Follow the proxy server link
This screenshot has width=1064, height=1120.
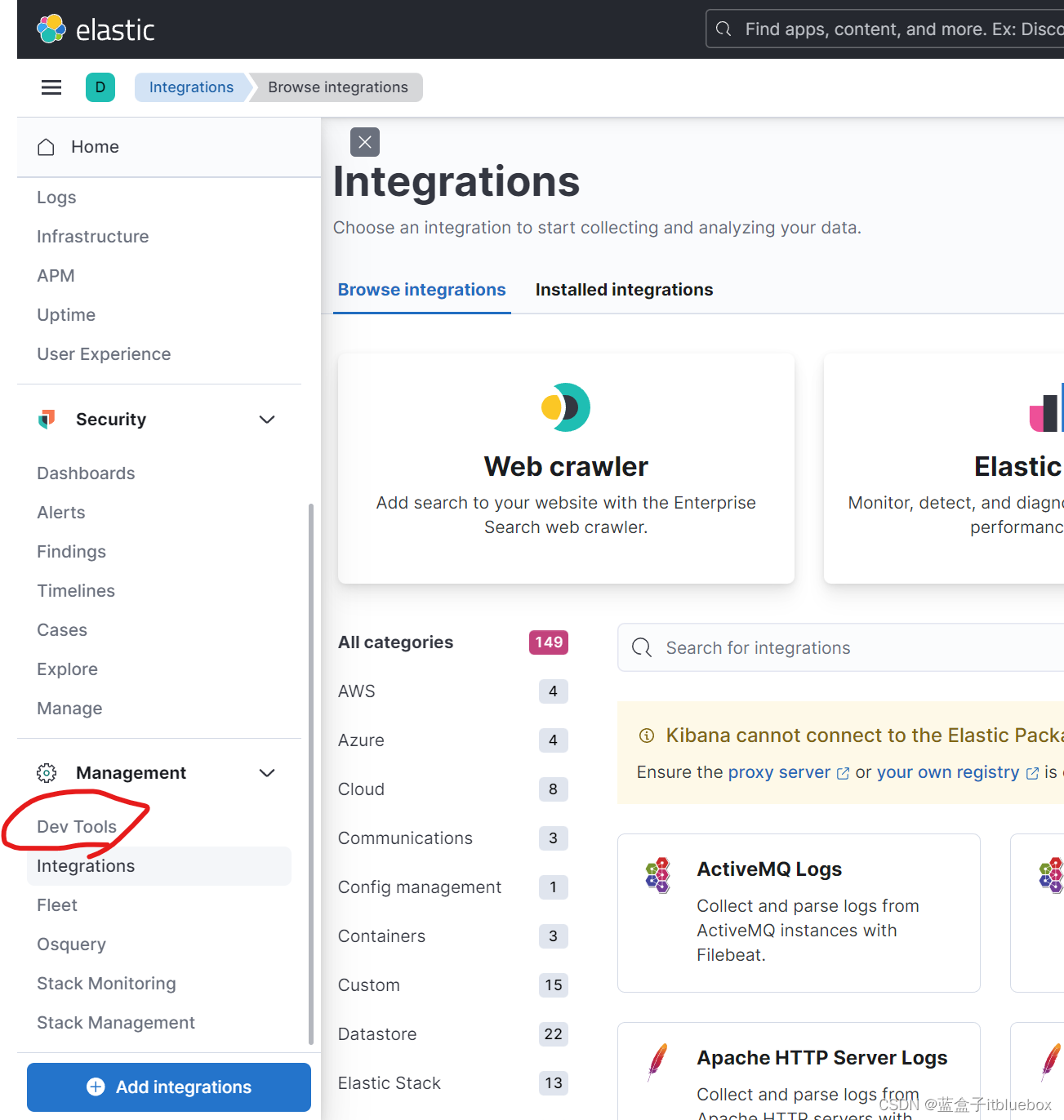click(779, 772)
